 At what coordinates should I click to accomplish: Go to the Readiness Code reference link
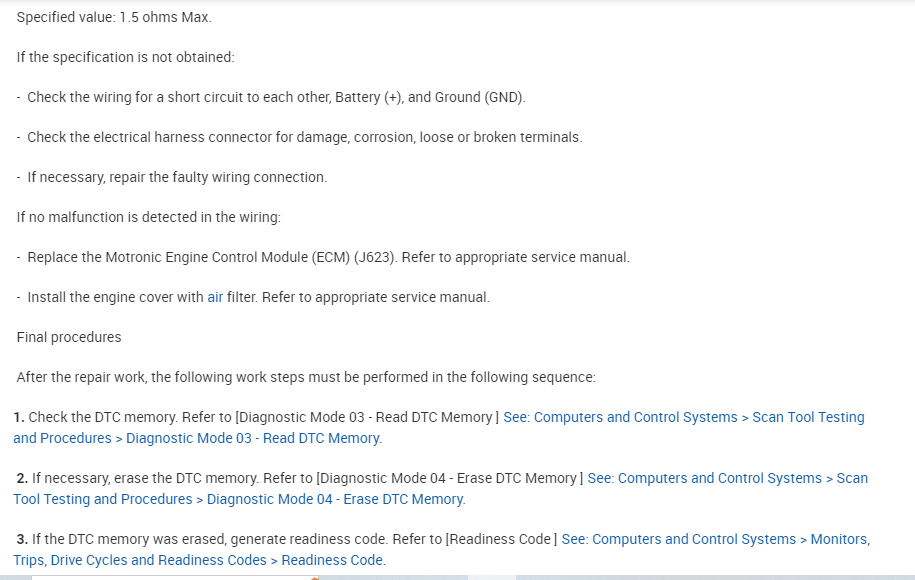click(715, 539)
